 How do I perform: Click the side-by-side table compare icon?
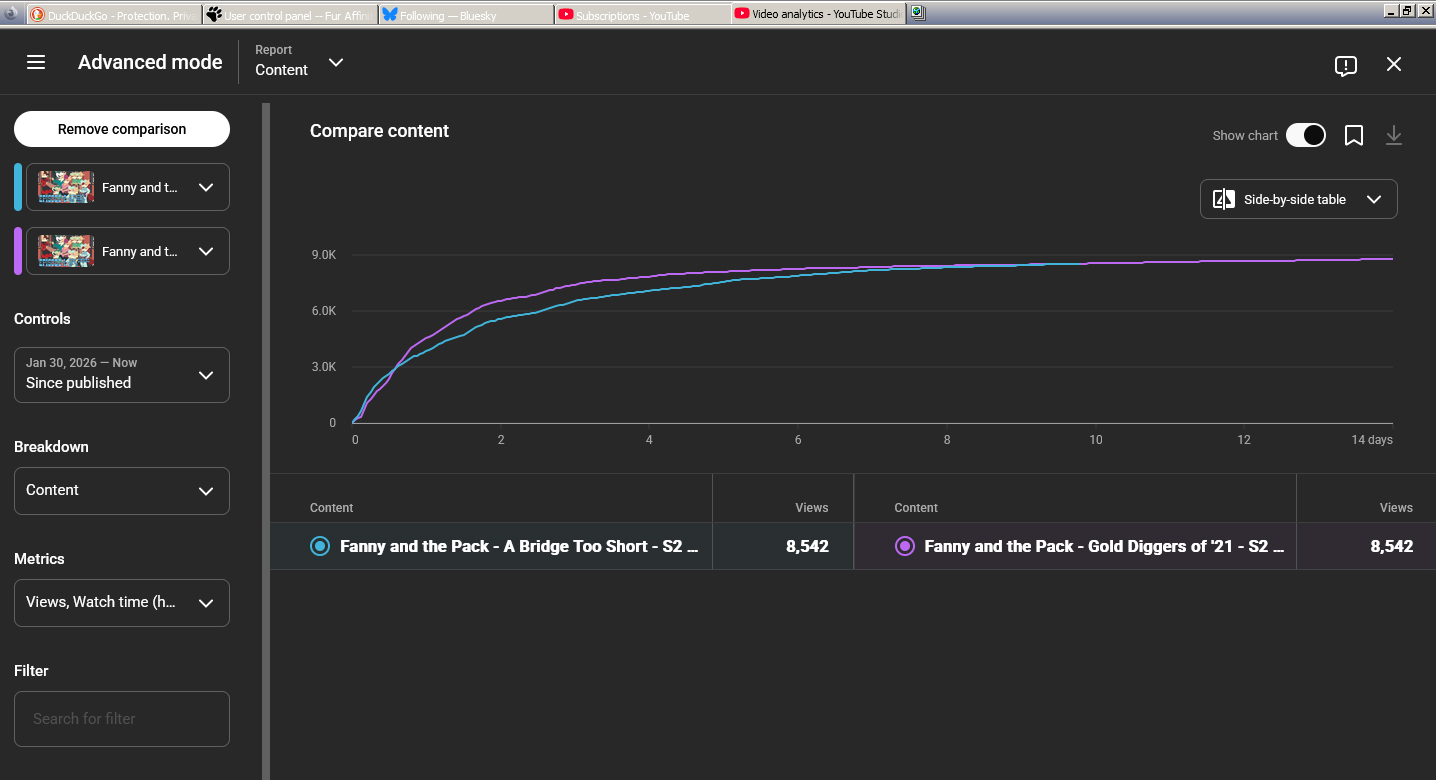[1223, 199]
